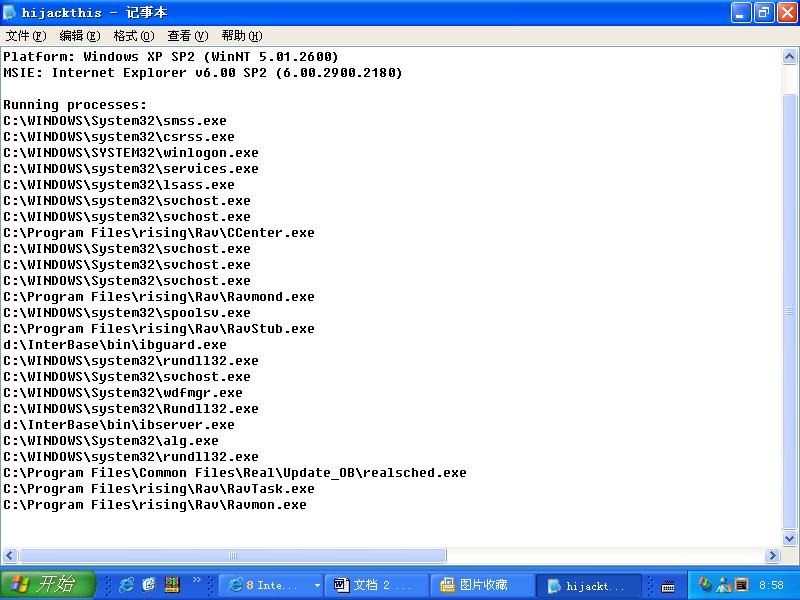Expand Internet Explorer group dropdown arrow
Screen dimensions: 800x600
coord(317,585)
